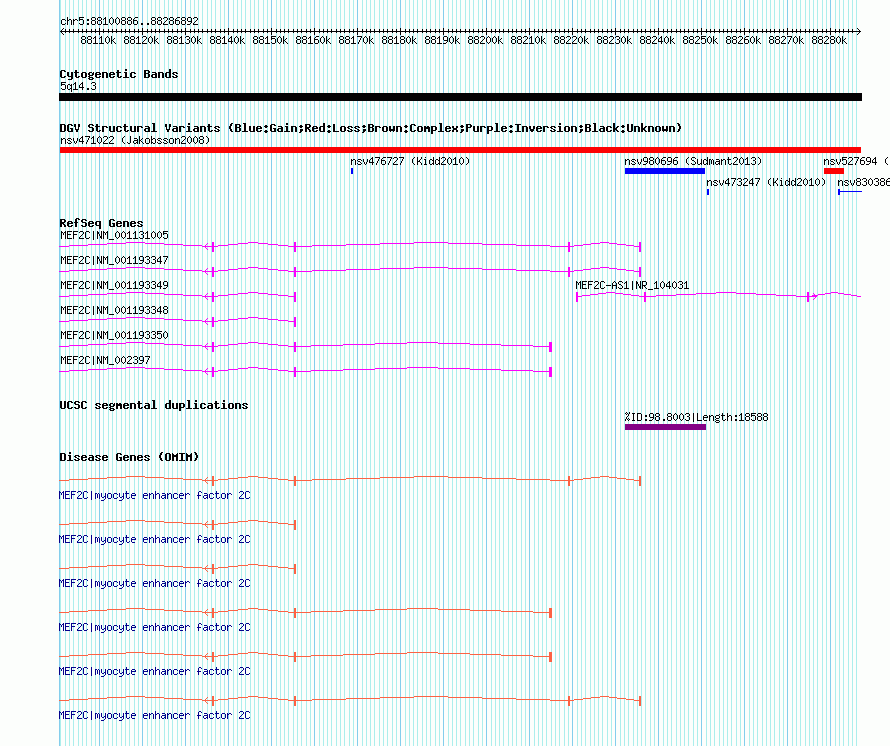Click the 88280k ruler tick label
Screen dimensions: 890x746
pyautogui.click(x=829, y=40)
